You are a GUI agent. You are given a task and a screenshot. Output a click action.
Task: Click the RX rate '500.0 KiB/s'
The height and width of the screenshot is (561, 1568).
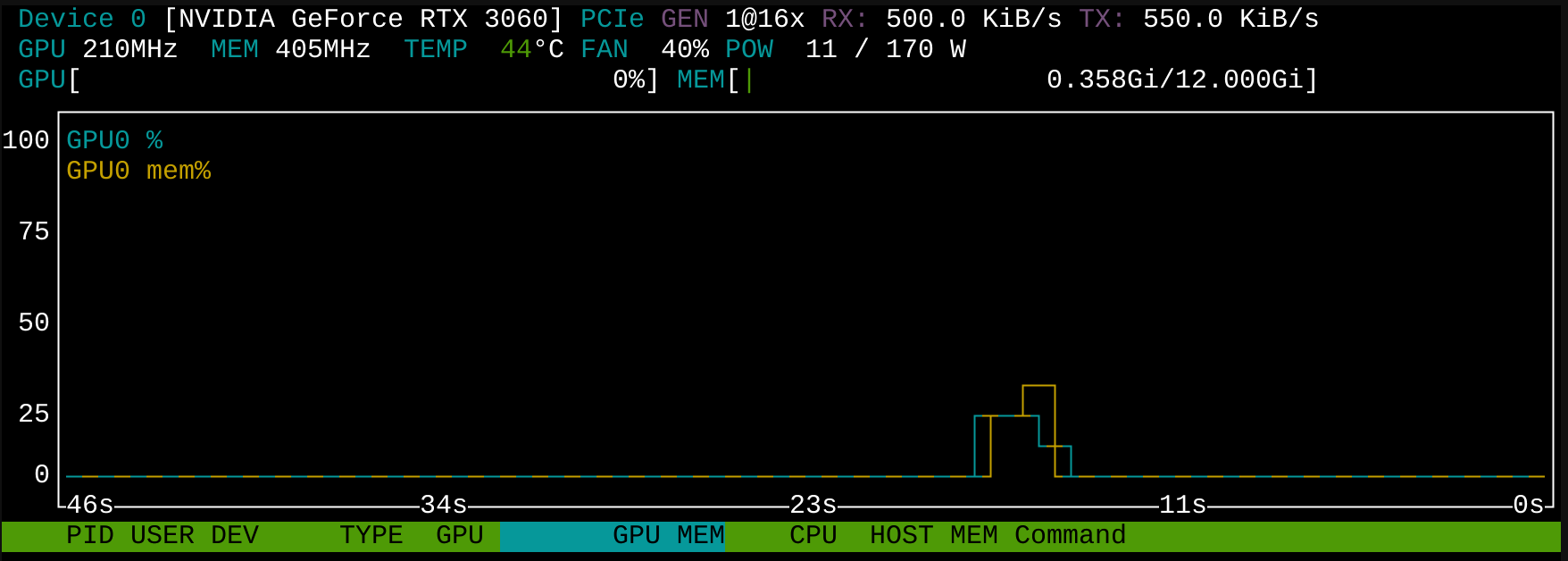click(x=974, y=19)
